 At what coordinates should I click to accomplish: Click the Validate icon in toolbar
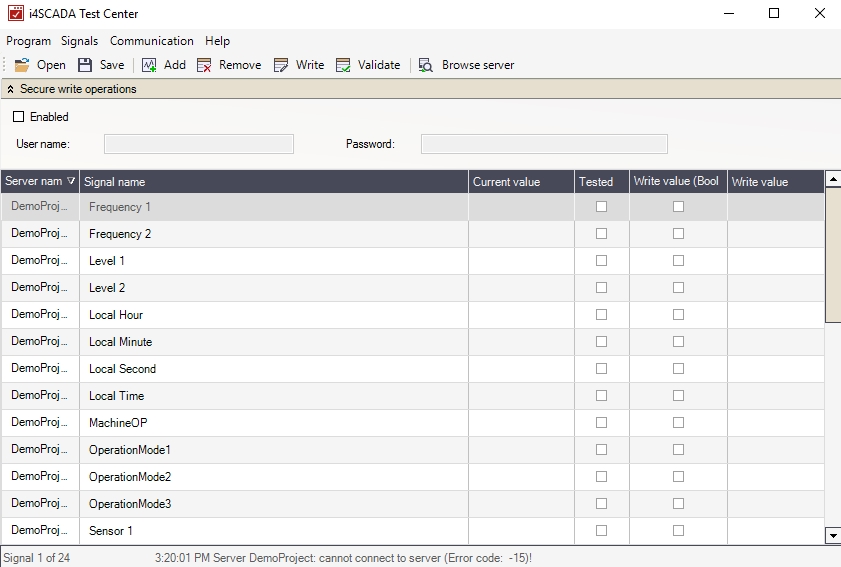[343, 65]
